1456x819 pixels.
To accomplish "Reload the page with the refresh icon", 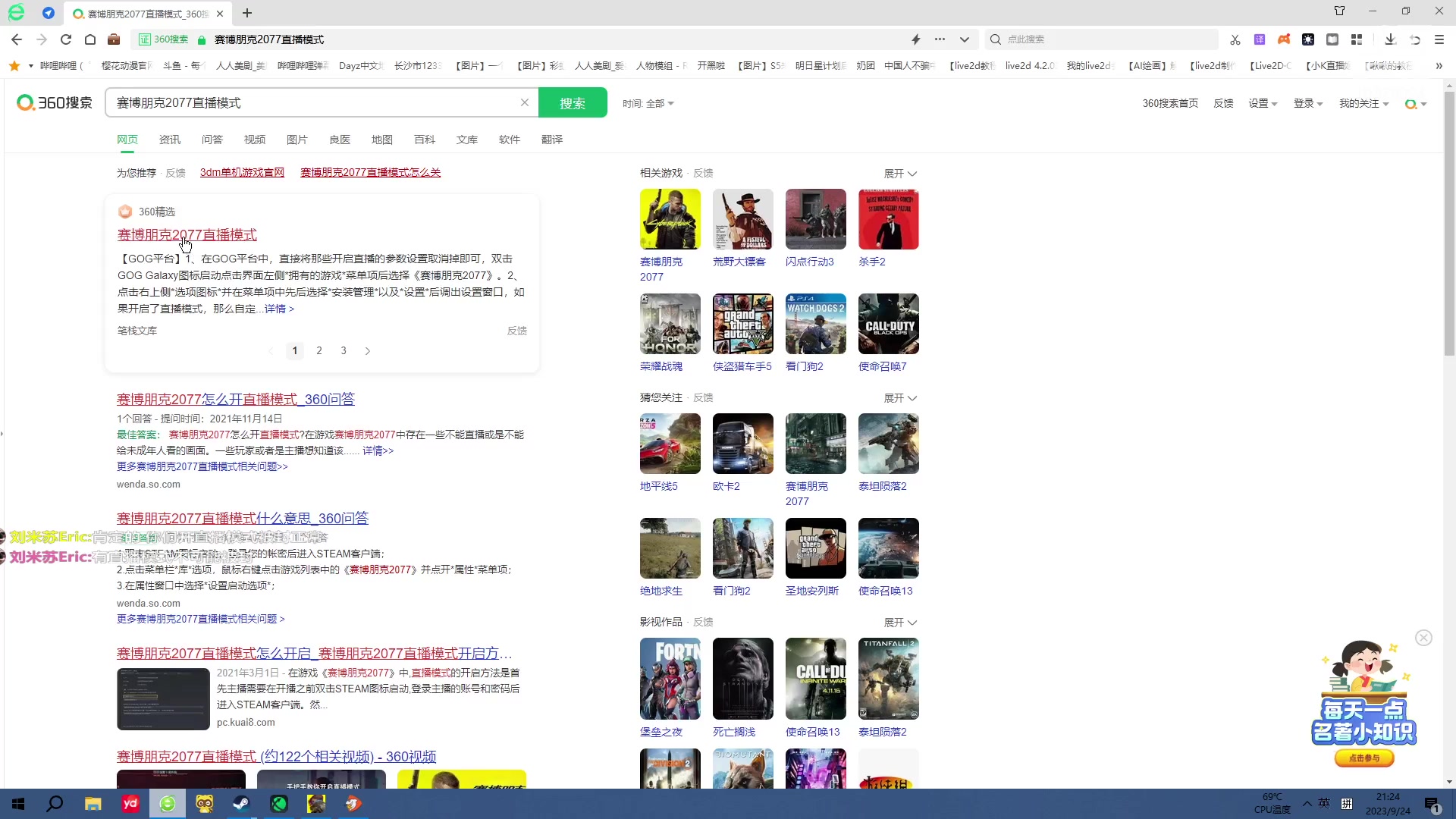I will click(66, 39).
